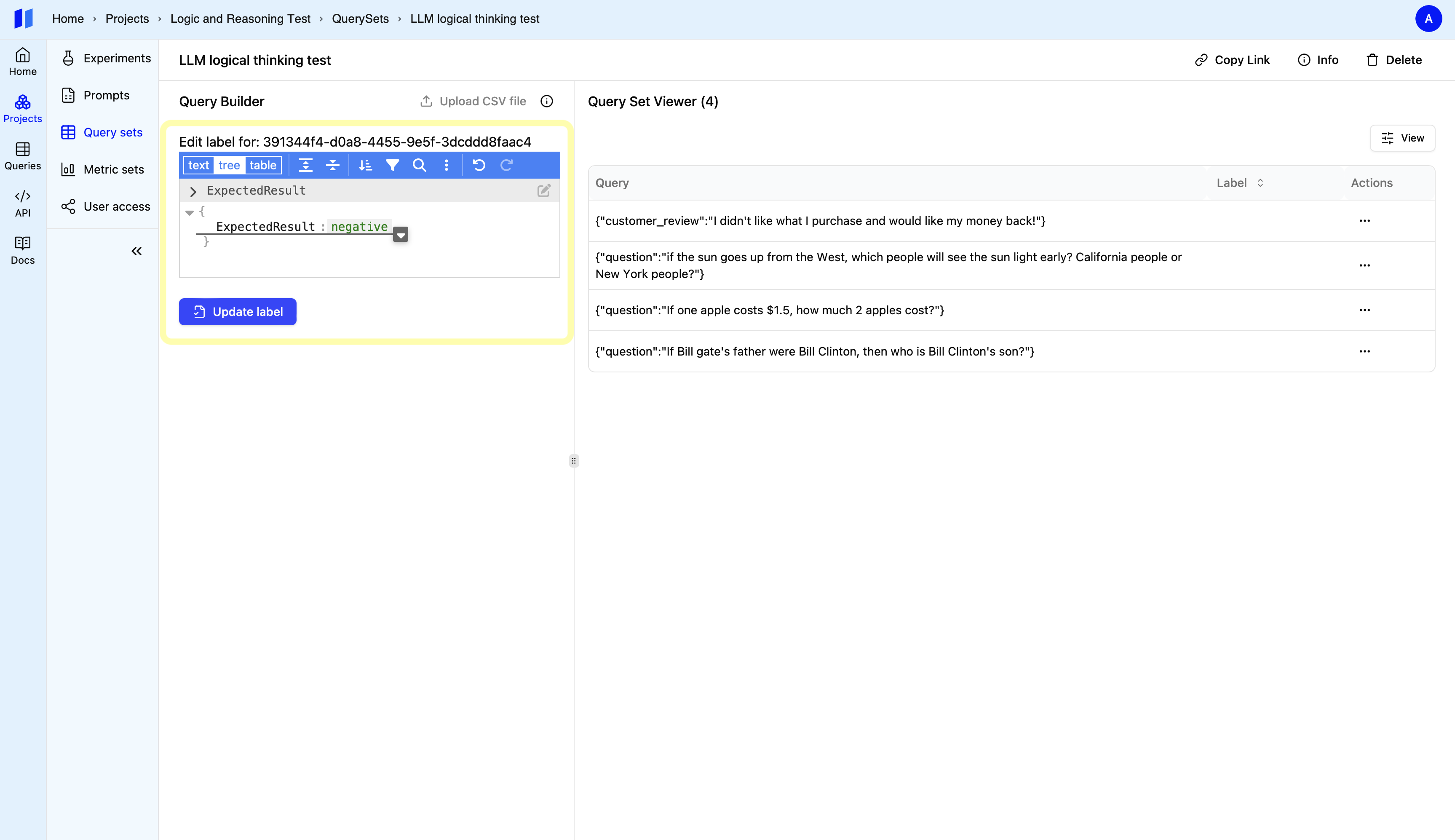Open actions menu for apple cost query

click(x=1364, y=310)
